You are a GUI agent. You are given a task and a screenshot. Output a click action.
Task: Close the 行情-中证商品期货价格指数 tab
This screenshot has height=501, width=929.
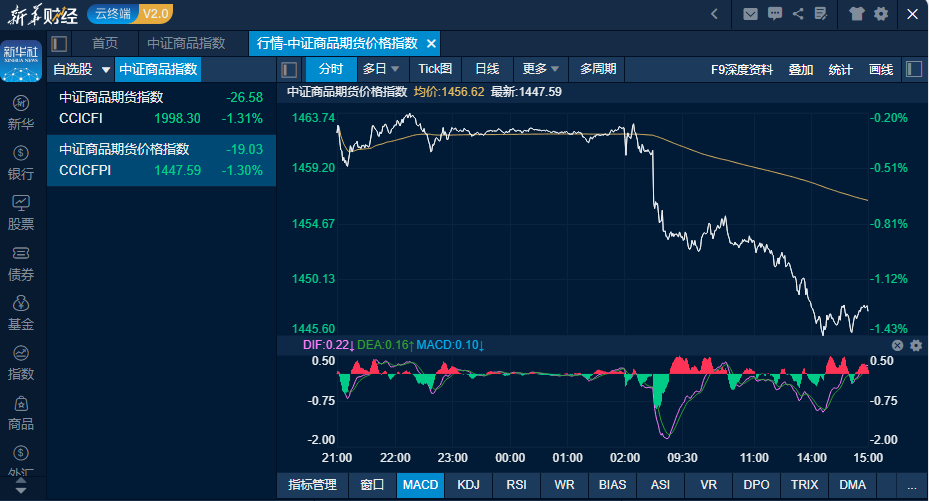(x=431, y=44)
